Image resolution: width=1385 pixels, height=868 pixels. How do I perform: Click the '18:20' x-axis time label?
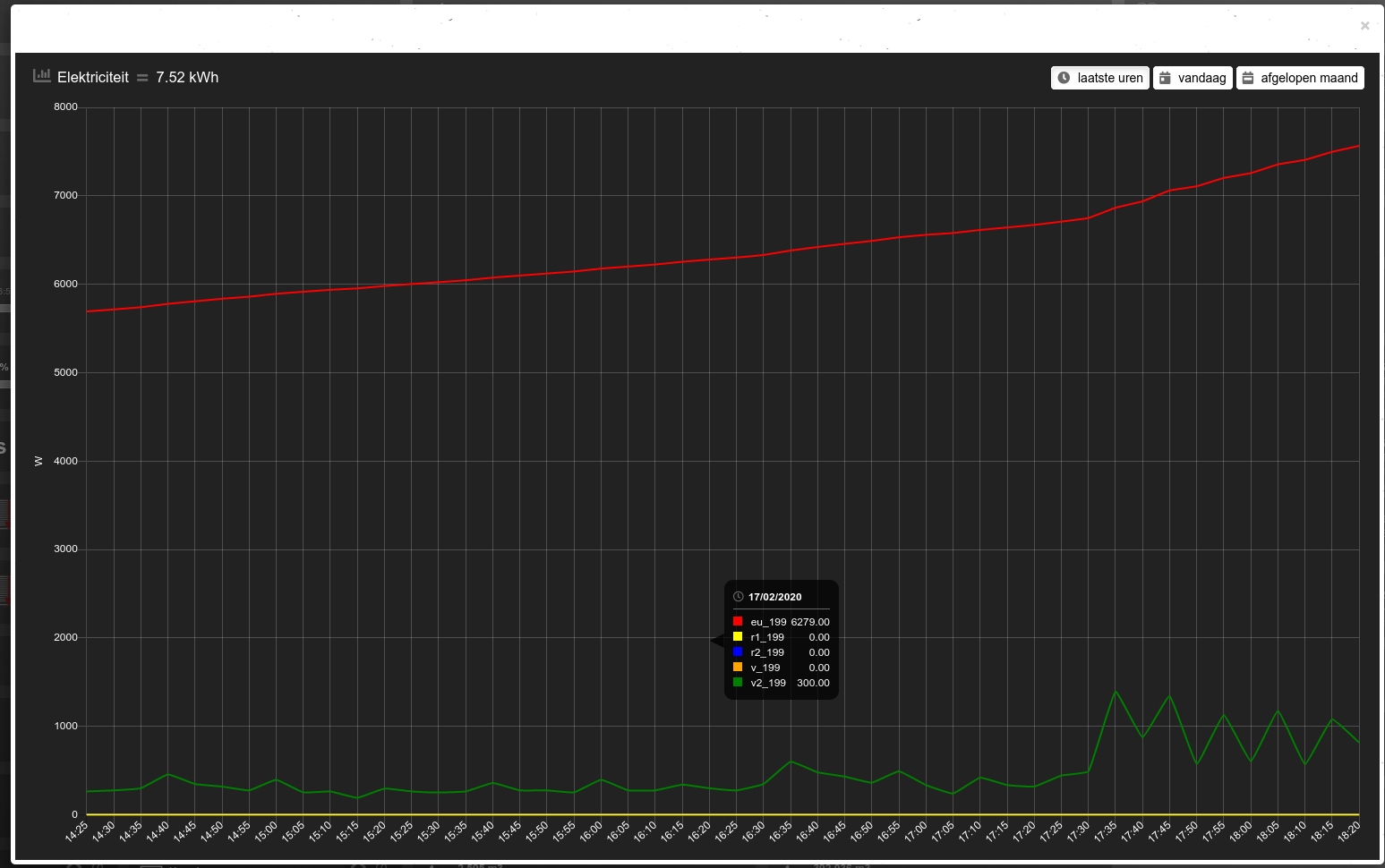pos(1349,831)
